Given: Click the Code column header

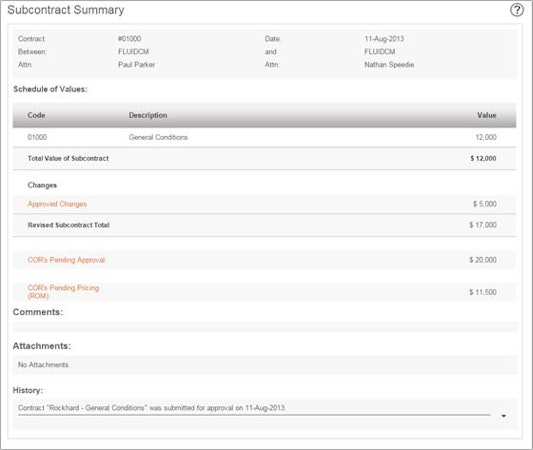Looking at the screenshot, I should pos(36,115).
